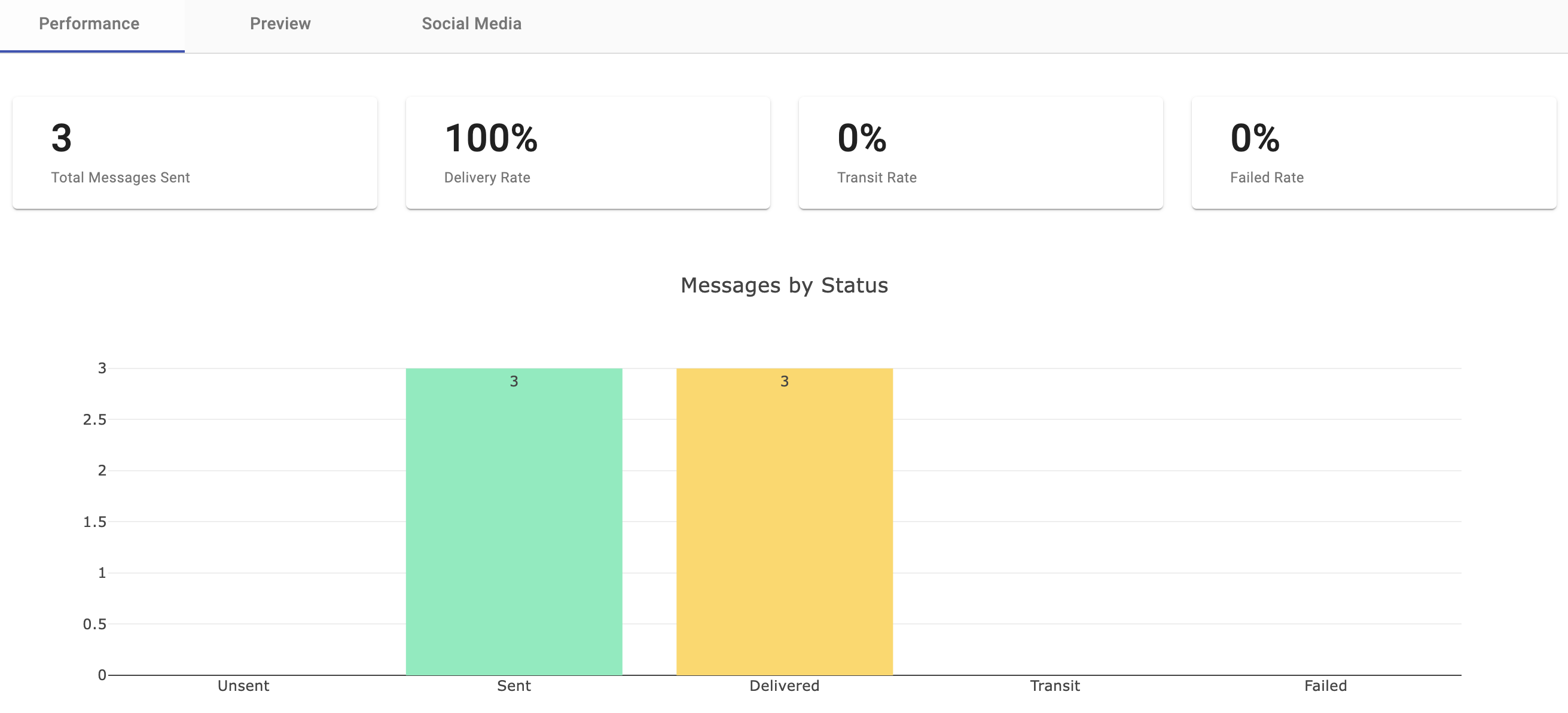Click the 2.5 y-axis tick label
Screen dimensions: 1568x713
[94, 419]
